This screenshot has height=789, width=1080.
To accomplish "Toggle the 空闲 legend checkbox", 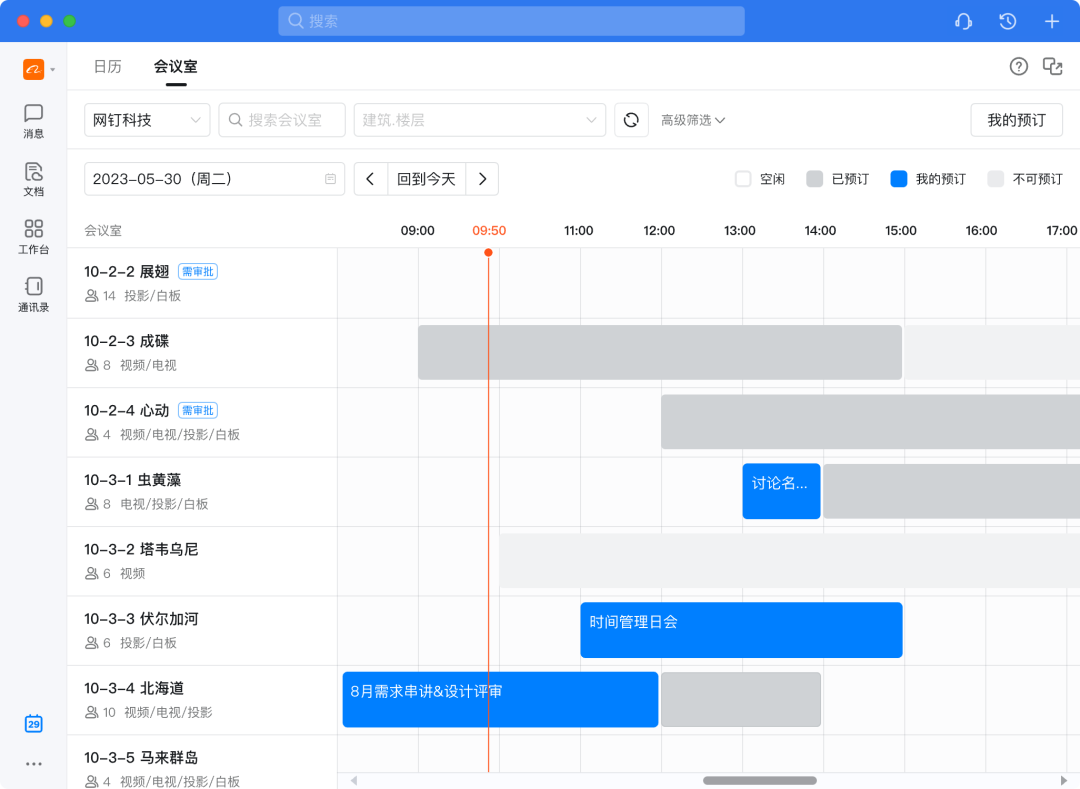I will 743,179.
